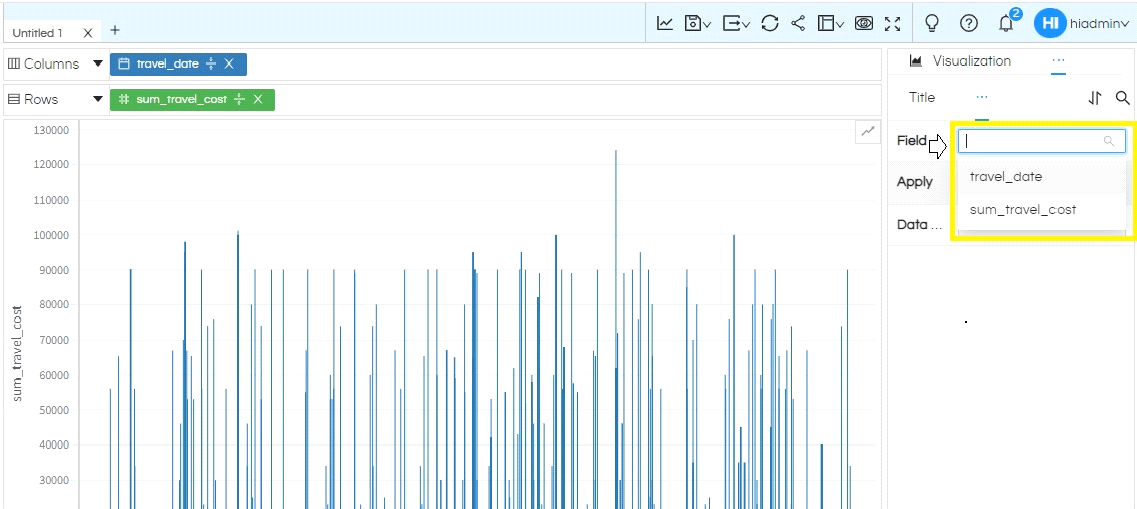Viewport: 1137px width, 509px height.
Task: Open options icon on sum_travel_cost pill
Action: pyautogui.click(x=239, y=99)
